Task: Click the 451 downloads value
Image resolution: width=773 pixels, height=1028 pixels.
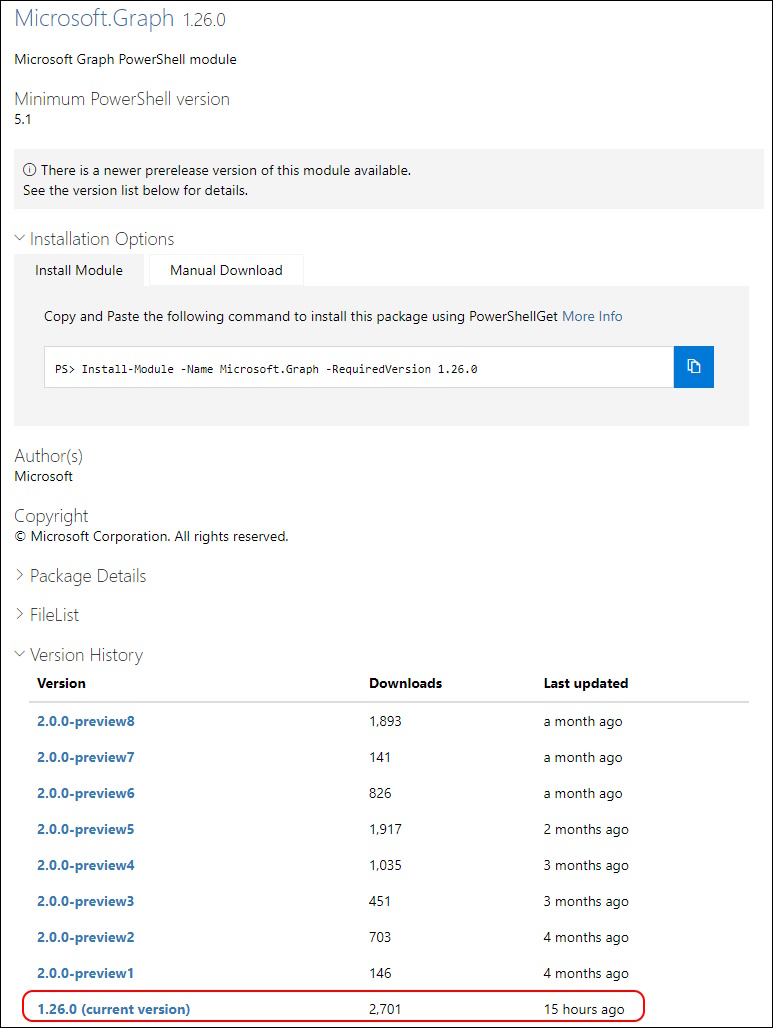Action: point(380,901)
